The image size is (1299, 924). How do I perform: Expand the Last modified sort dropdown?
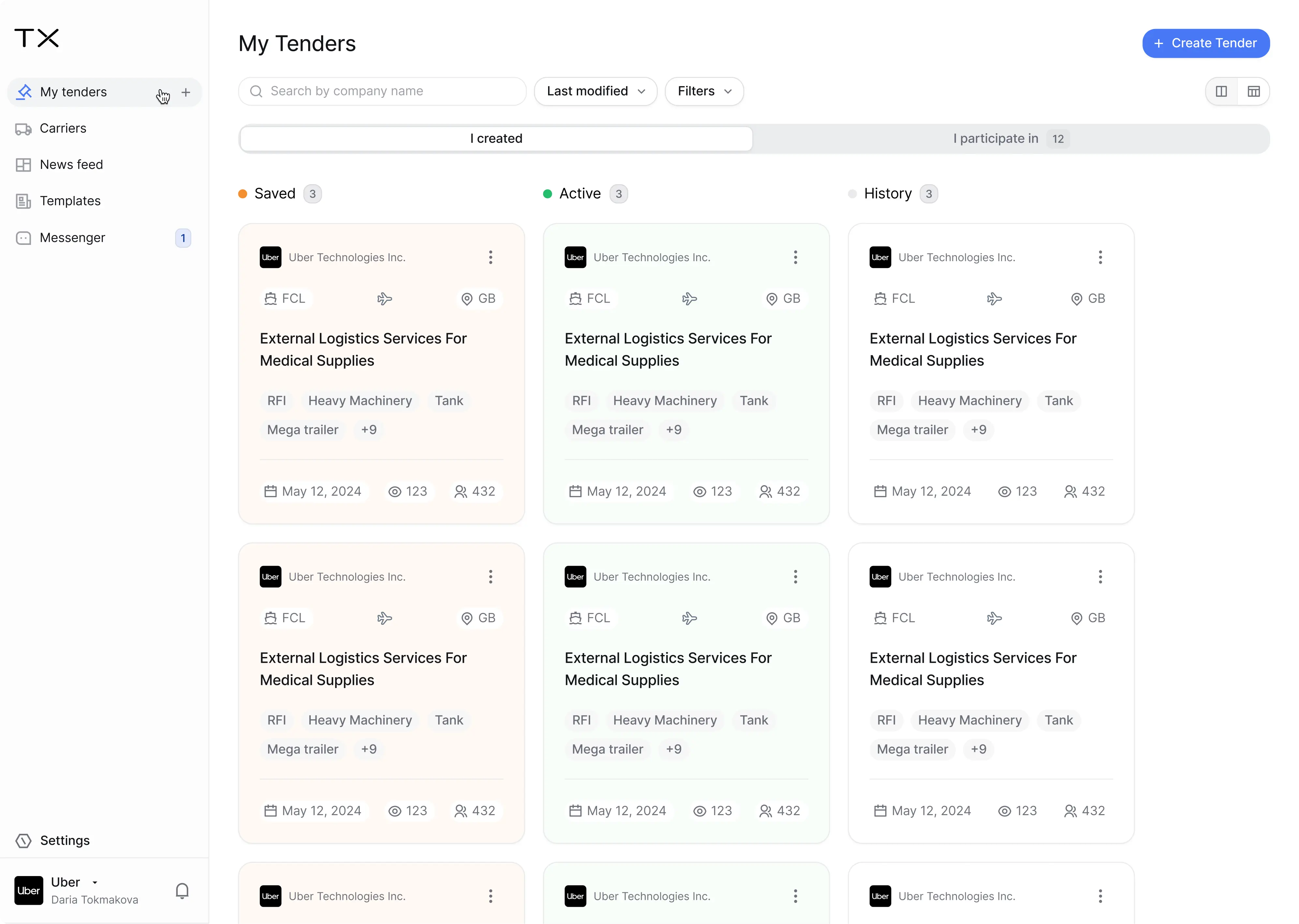[x=595, y=92]
